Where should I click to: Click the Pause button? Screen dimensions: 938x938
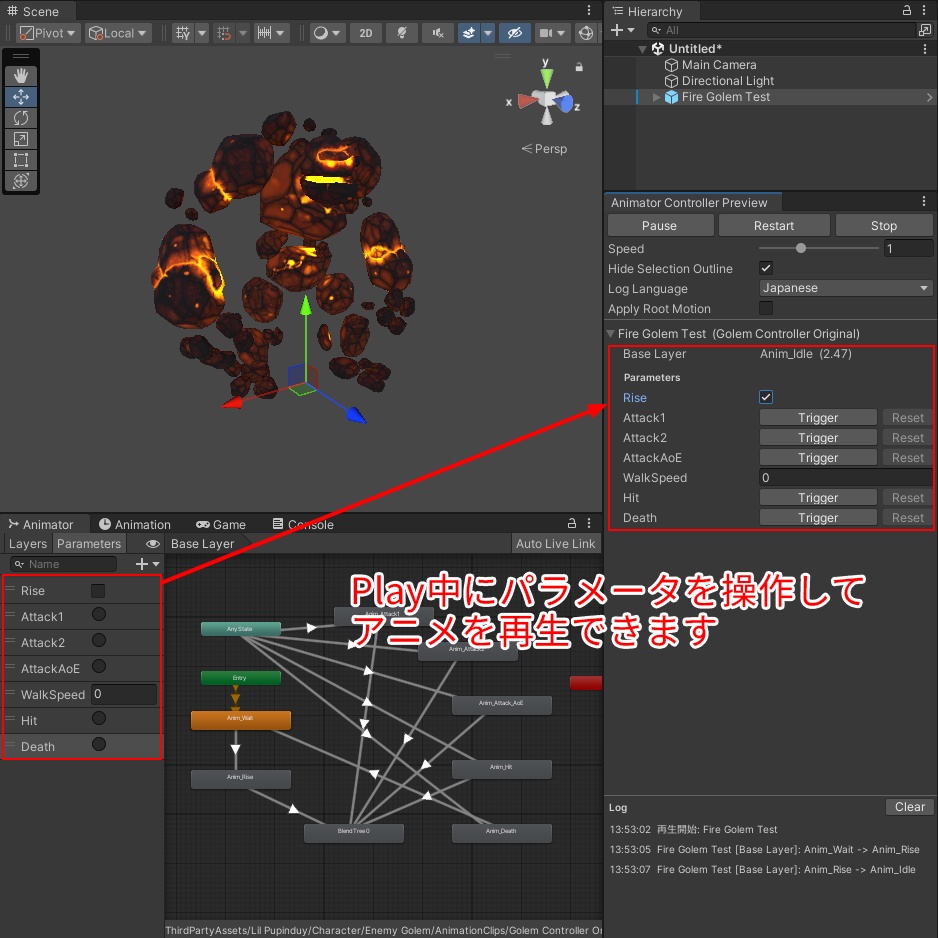point(659,226)
